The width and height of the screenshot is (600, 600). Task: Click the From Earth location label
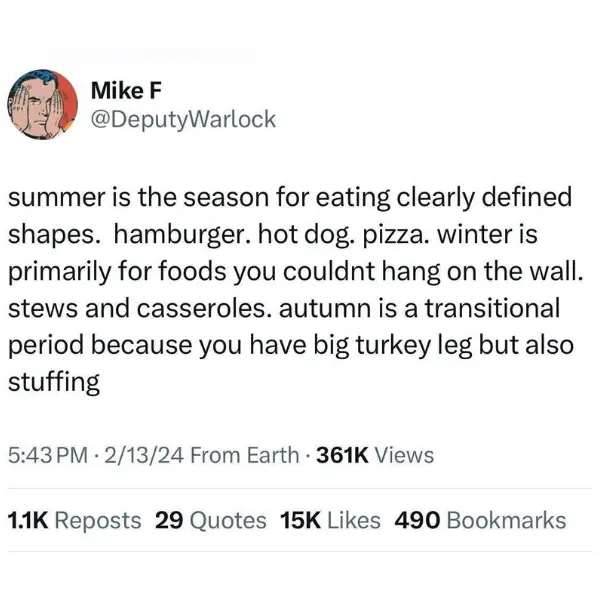[244, 456]
